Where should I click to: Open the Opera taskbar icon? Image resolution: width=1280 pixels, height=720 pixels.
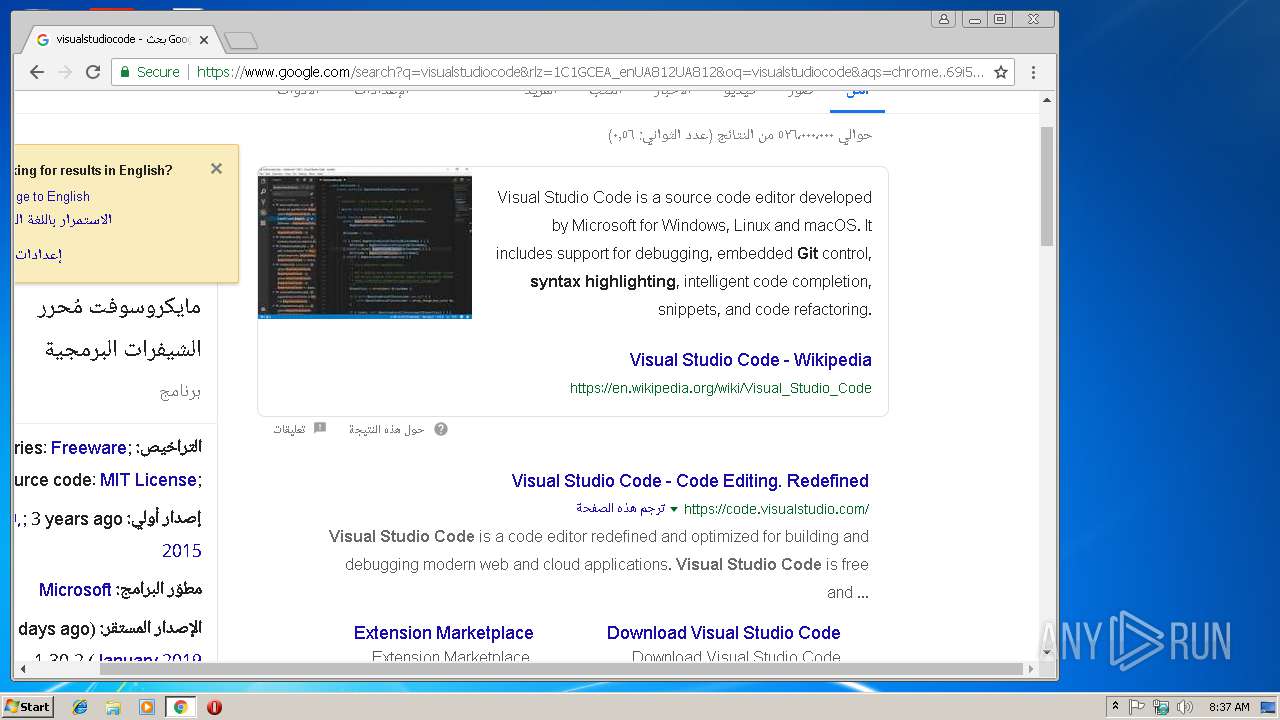214,707
